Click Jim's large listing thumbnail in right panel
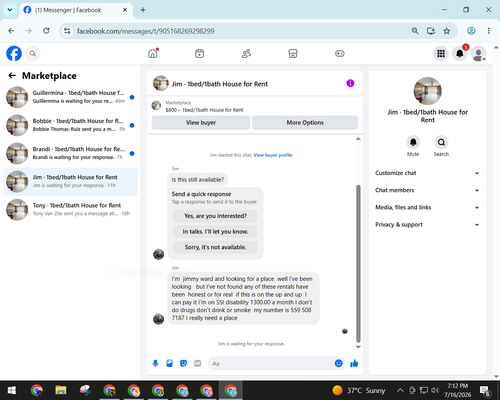The height and width of the screenshot is (400, 500). click(x=427, y=91)
